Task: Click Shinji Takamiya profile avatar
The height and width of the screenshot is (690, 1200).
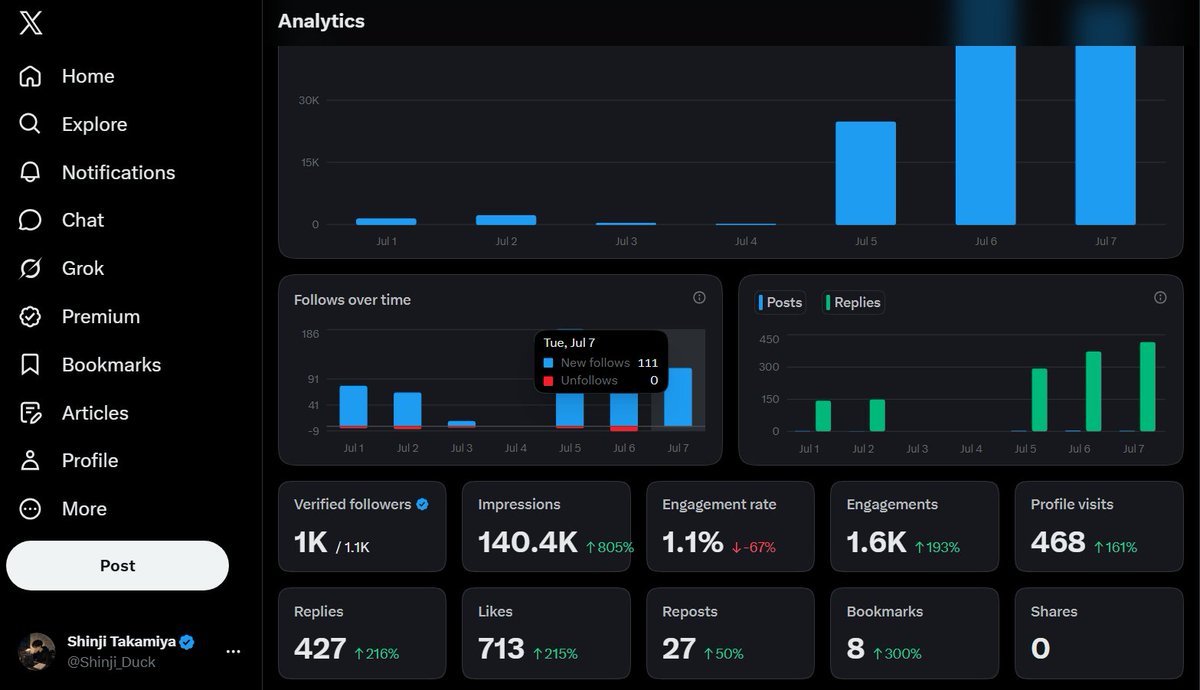Action: 37,651
